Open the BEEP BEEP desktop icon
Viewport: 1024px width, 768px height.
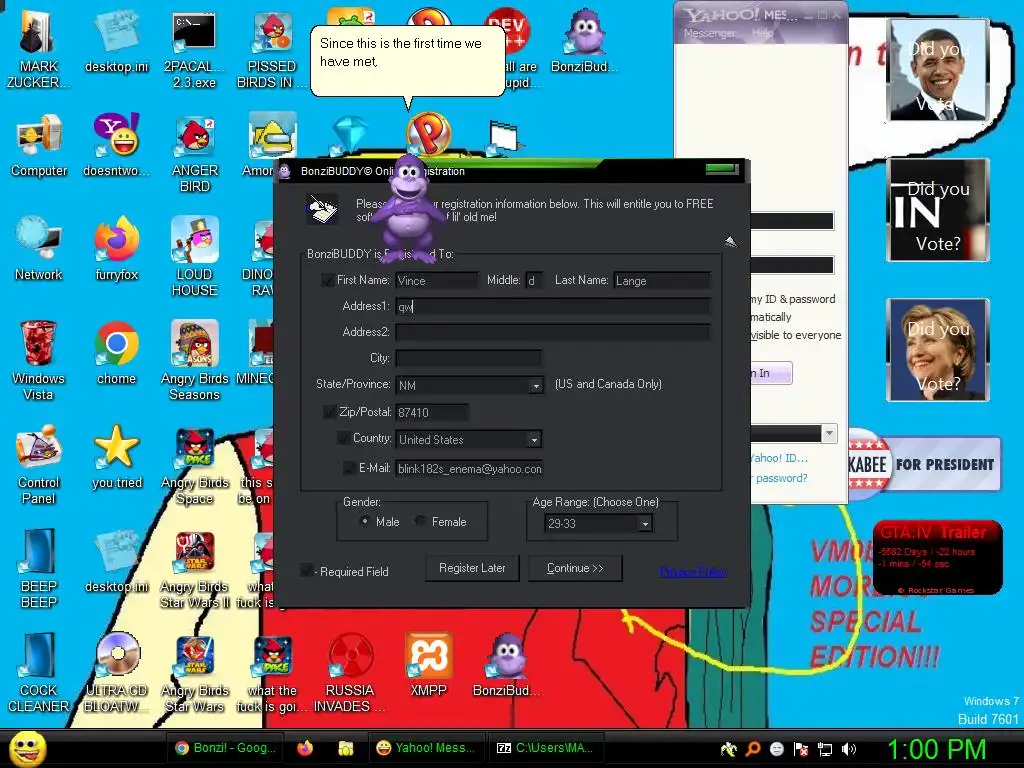[x=38, y=568]
